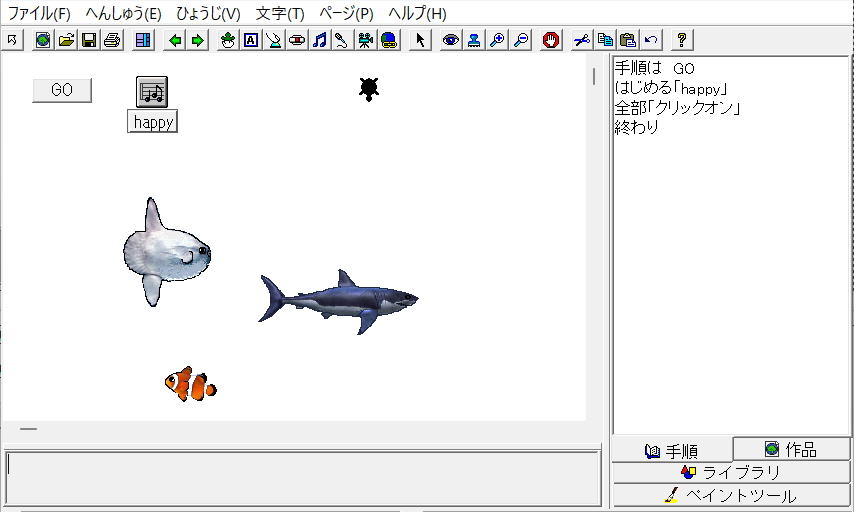Click the microphone record sound icon
This screenshot has width=854, height=512.
[x=343, y=40]
